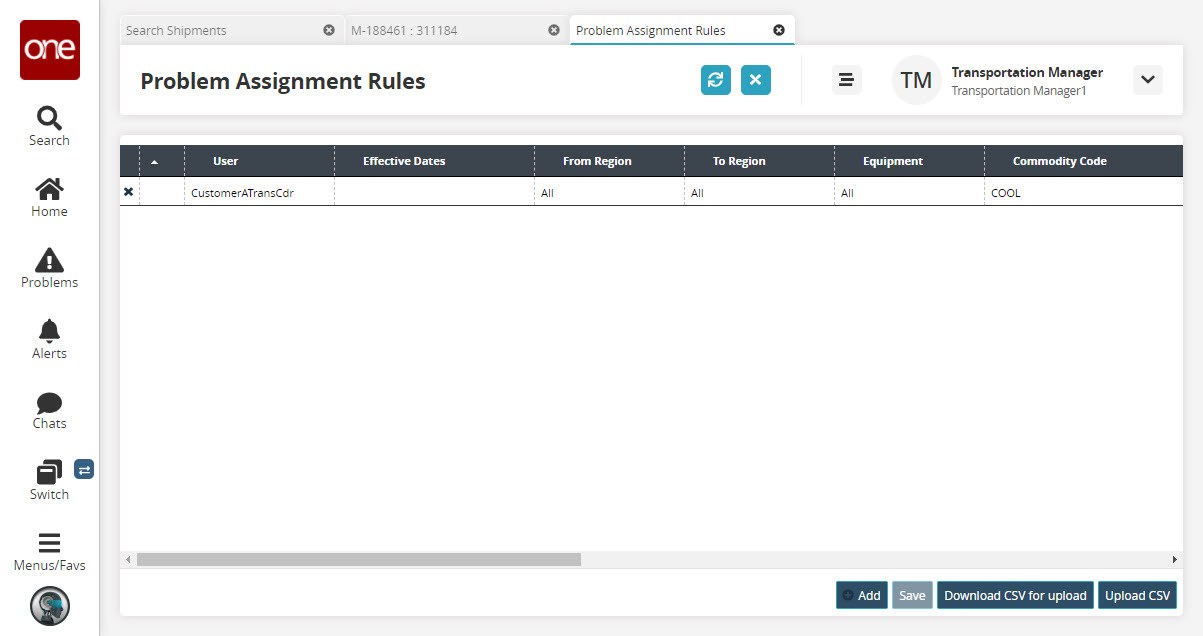Image resolution: width=1203 pixels, height=636 pixels.
Task: Open the Menus/Favs hamburger menu
Action: [49, 552]
